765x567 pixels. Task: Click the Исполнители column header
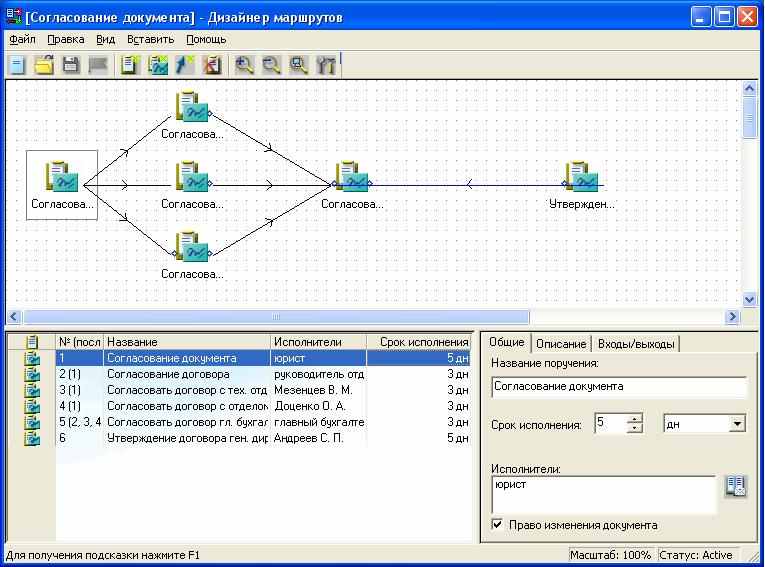[x=318, y=342]
